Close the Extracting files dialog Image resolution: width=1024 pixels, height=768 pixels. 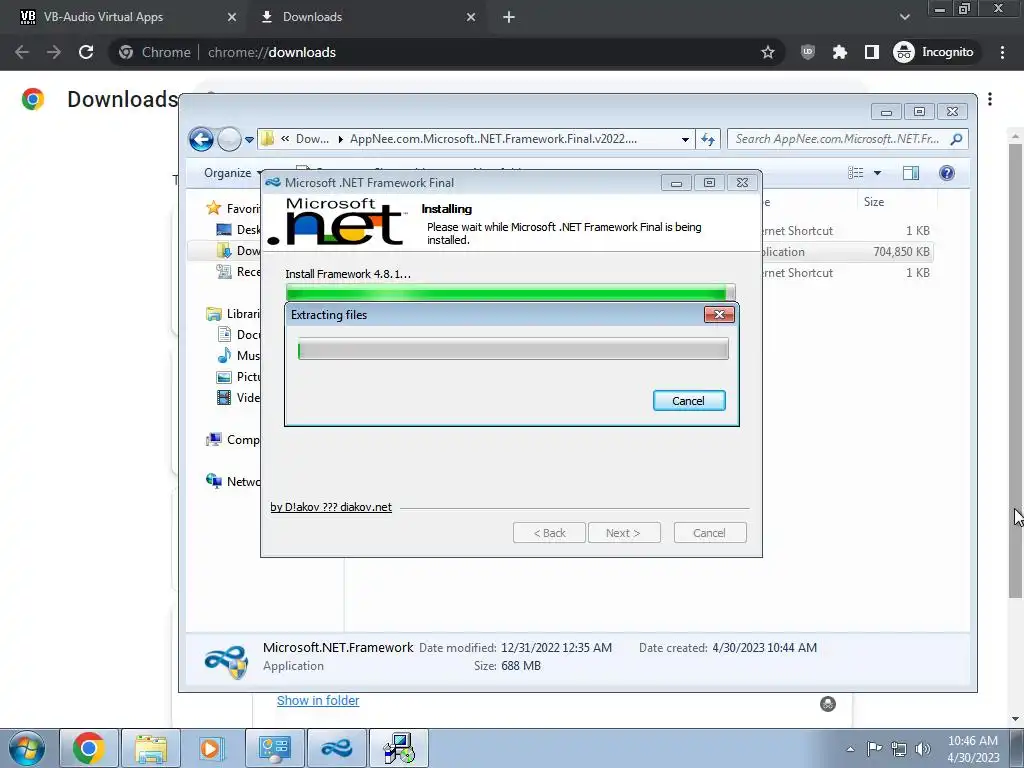(x=719, y=315)
